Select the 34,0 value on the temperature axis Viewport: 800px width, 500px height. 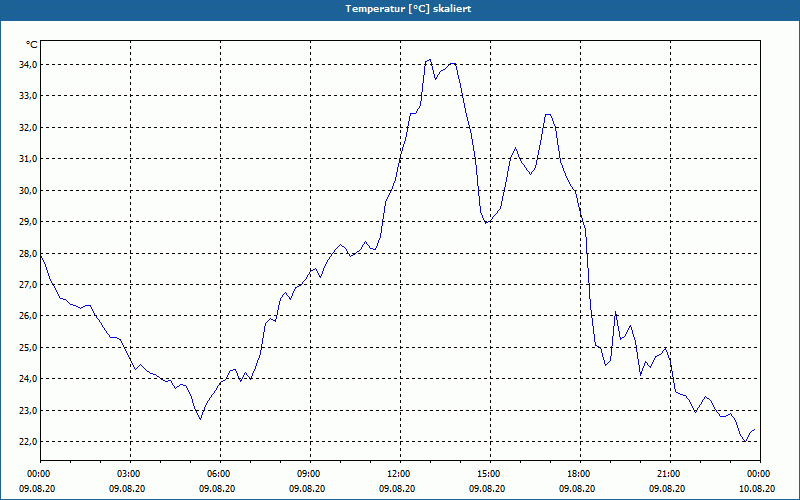click(29, 65)
